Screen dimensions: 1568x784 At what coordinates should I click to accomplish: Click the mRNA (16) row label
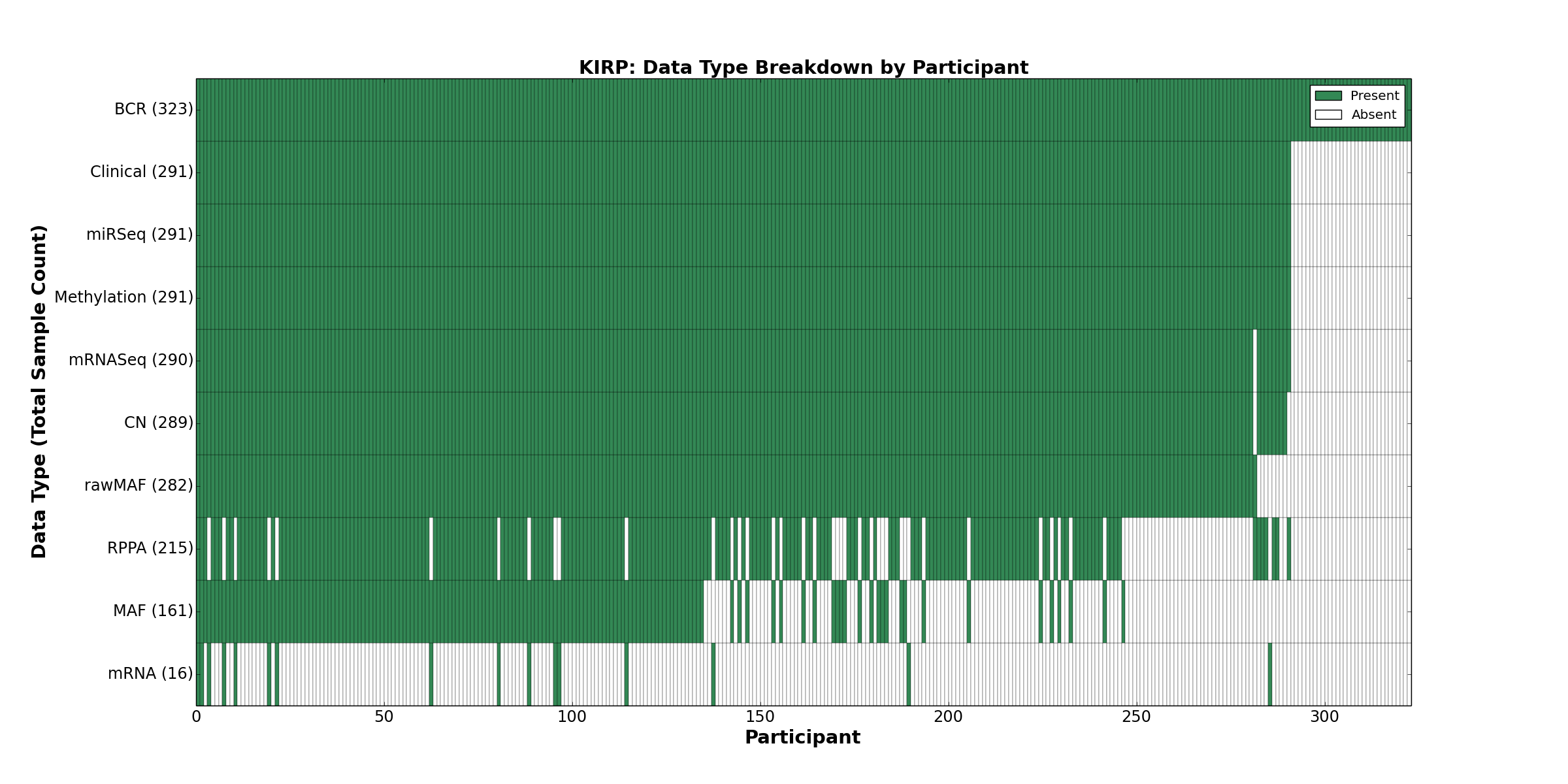150,674
